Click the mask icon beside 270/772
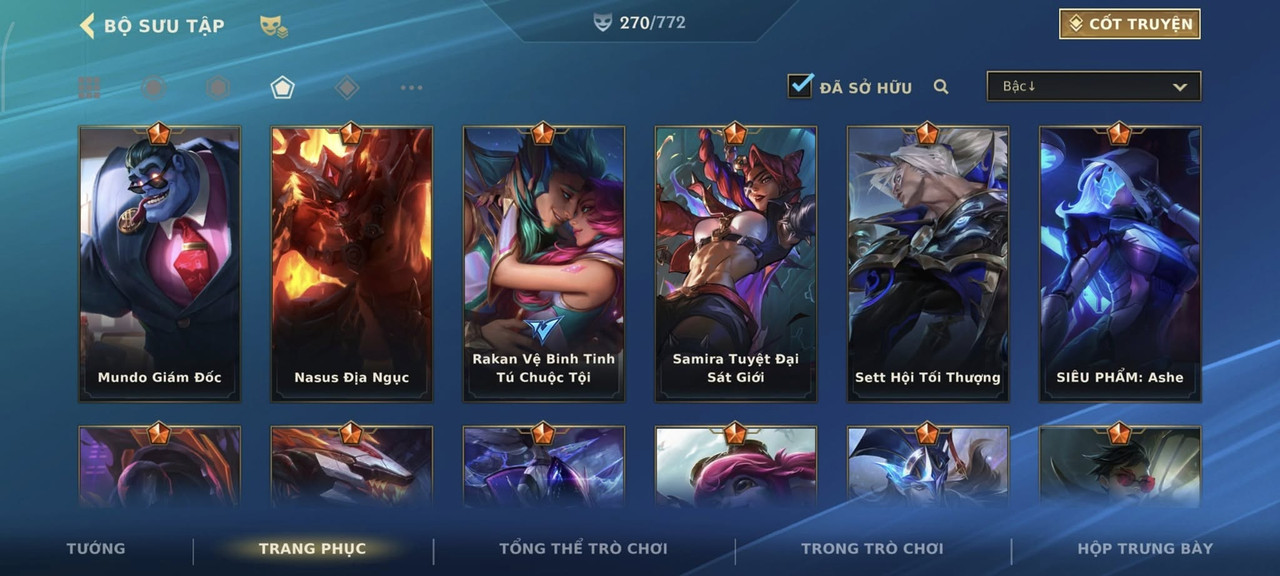The width and height of the screenshot is (1280, 576). point(602,22)
